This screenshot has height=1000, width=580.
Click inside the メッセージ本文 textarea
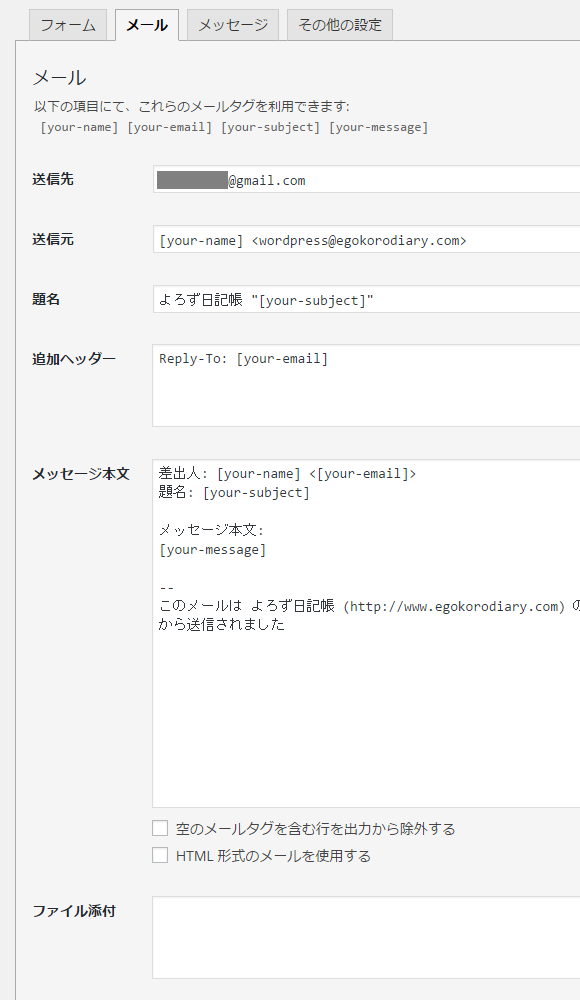(366, 633)
